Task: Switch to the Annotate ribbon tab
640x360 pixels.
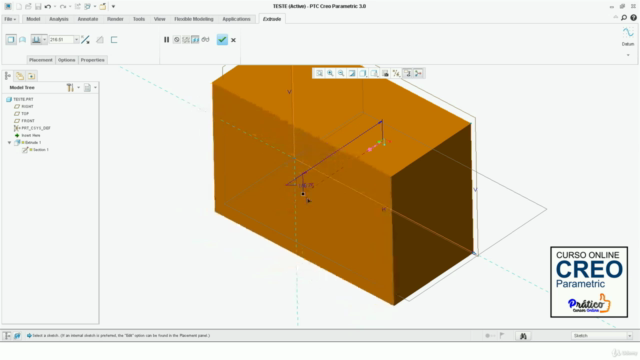Action: 88,19
